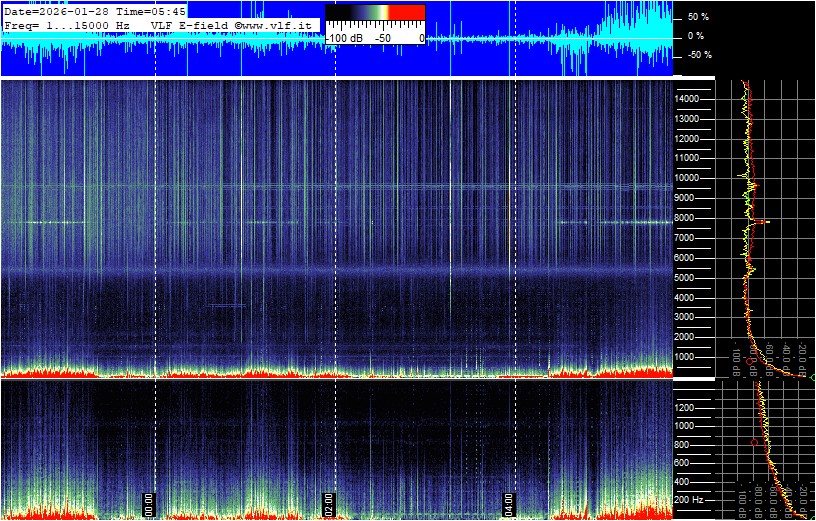Viewport: 816px width, 521px height.
Task: Click the www.vlf.it website credit
Action: pos(273,25)
